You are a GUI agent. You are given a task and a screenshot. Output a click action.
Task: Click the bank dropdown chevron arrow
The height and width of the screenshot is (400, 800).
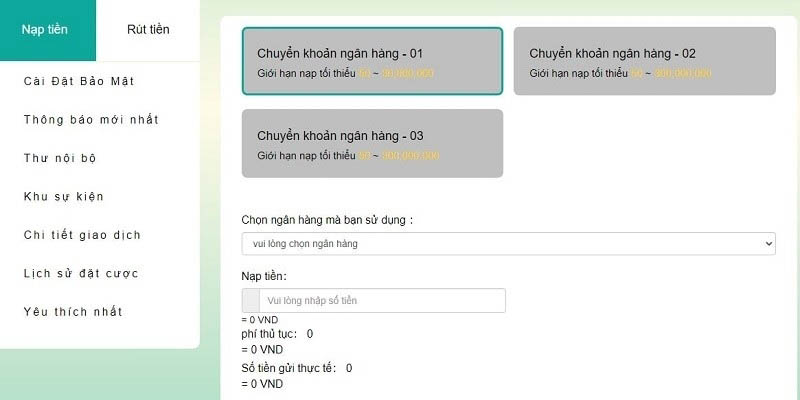[768, 243]
